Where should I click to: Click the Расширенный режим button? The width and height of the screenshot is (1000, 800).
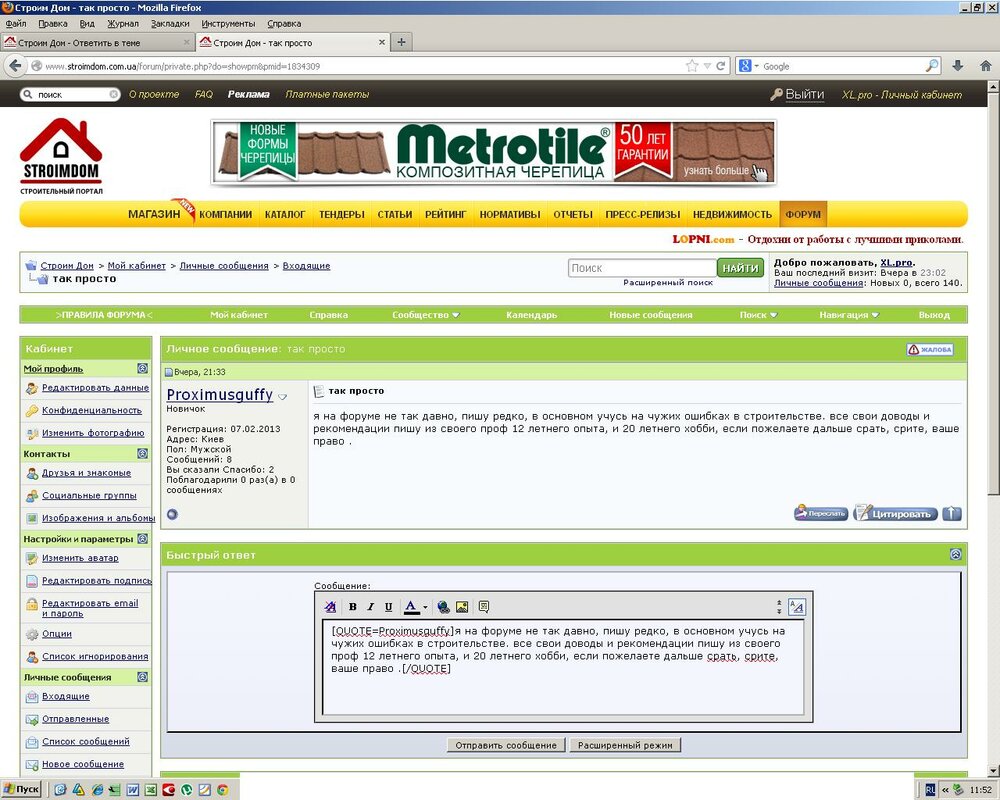pos(625,745)
